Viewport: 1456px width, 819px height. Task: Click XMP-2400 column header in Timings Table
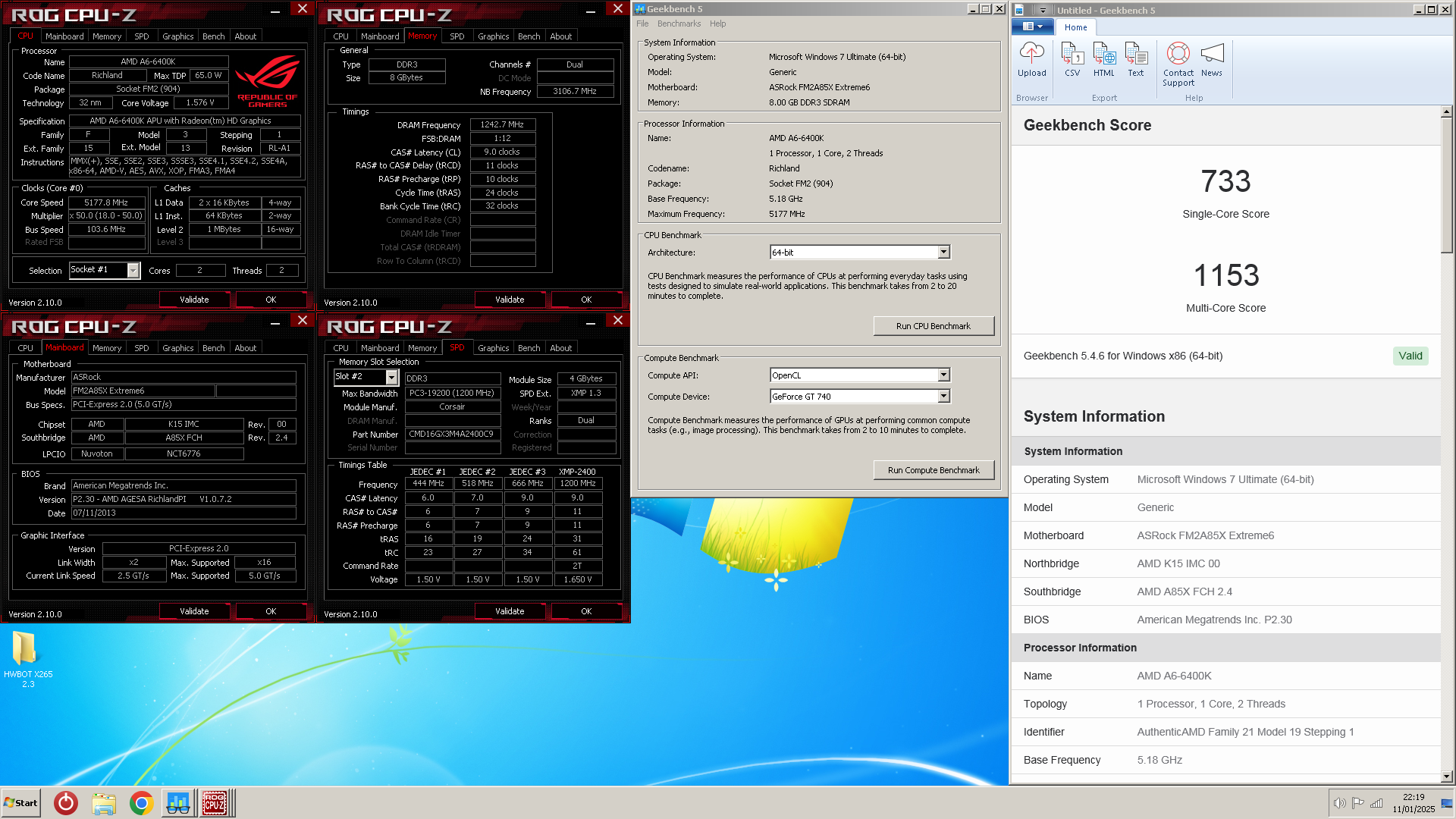[577, 472]
